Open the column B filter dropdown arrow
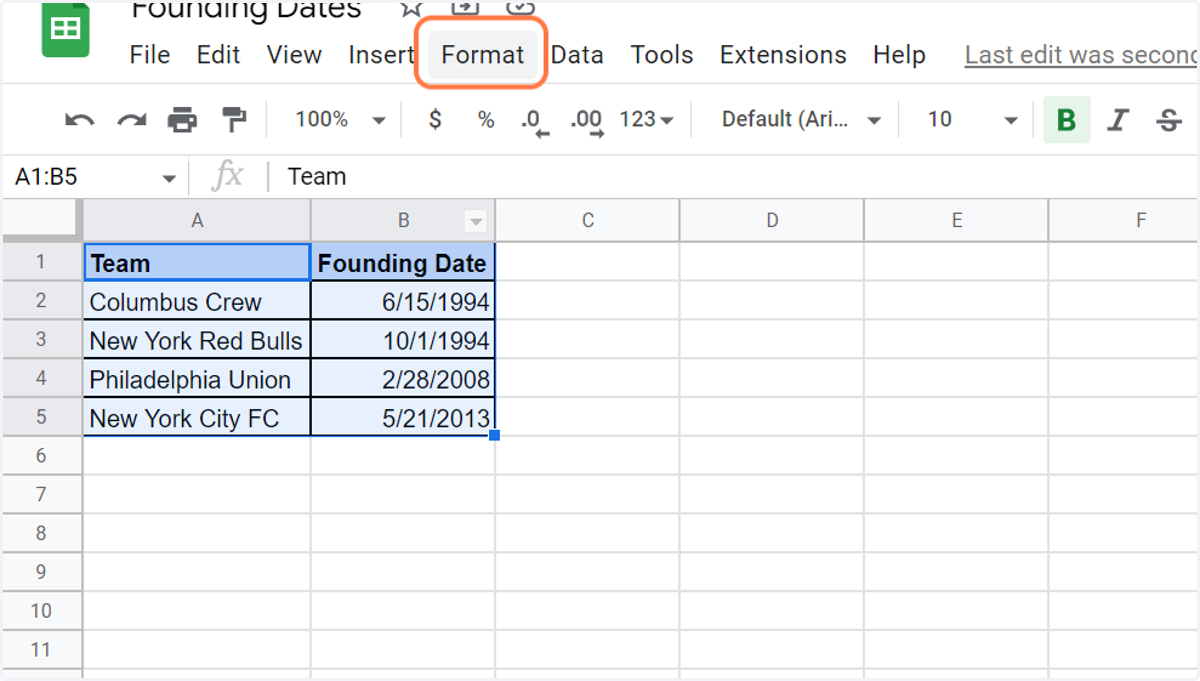The image size is (1200, 681). pyautogui.click(x=476, y=221)
